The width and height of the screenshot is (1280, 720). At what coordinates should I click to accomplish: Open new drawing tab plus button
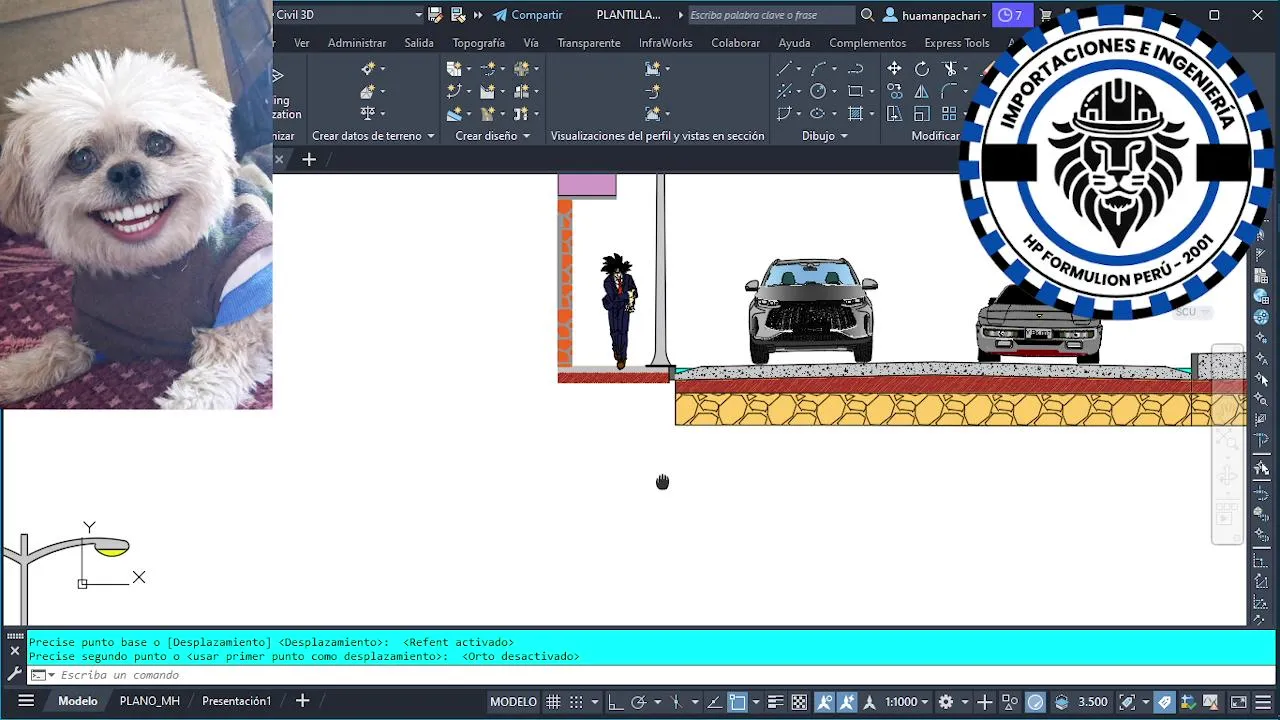click(x=309, y=159)
